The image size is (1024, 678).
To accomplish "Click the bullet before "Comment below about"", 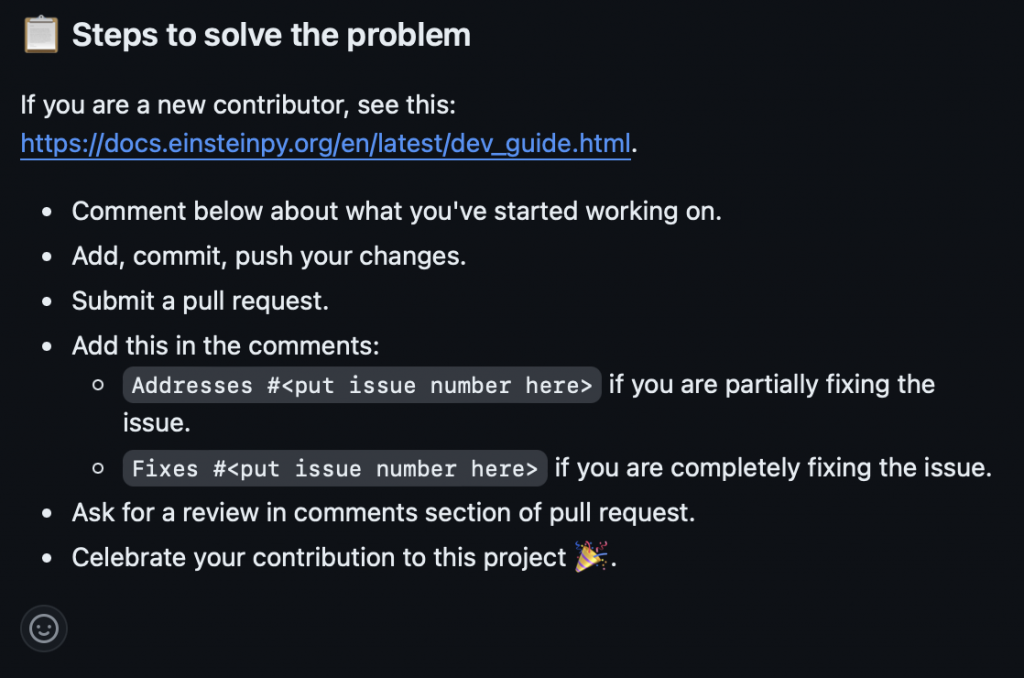I will 47,212.
